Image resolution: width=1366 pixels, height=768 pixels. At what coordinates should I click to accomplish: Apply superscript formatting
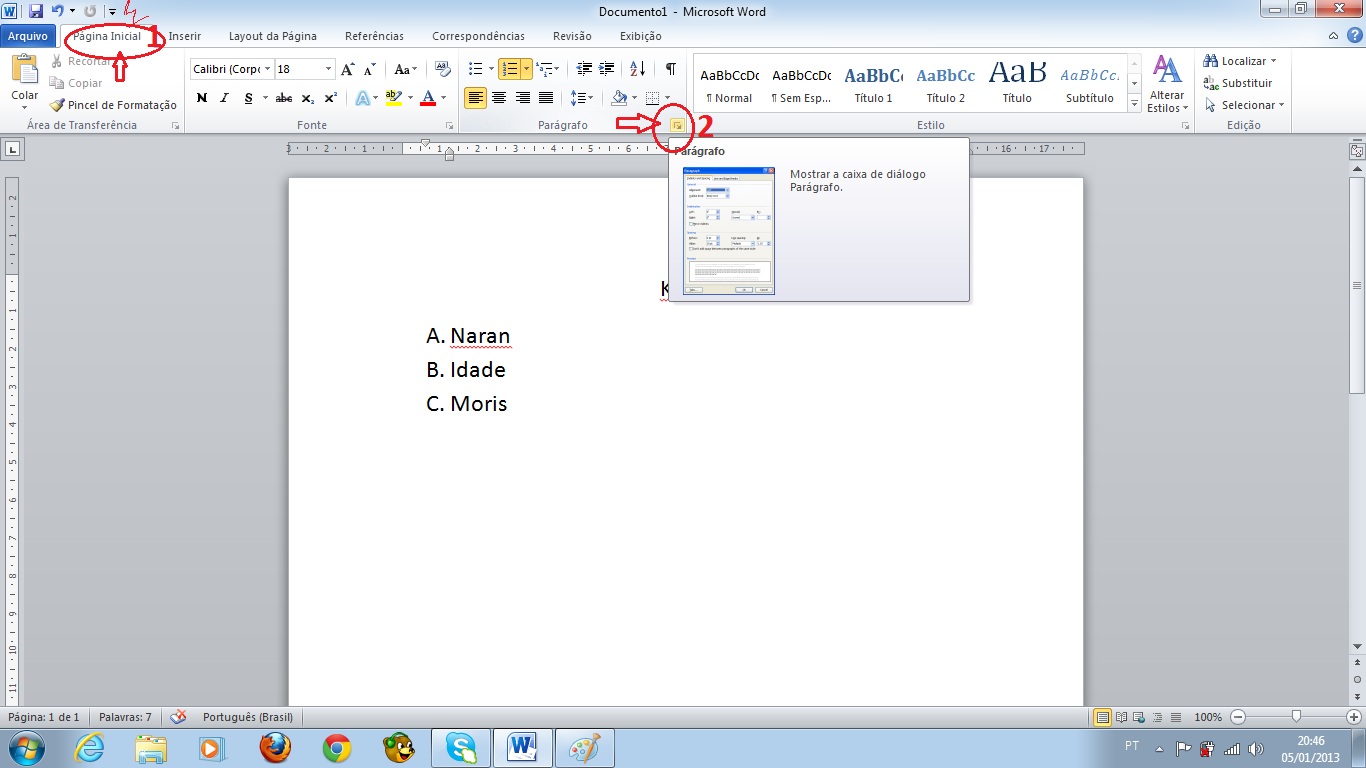(331, 98)
